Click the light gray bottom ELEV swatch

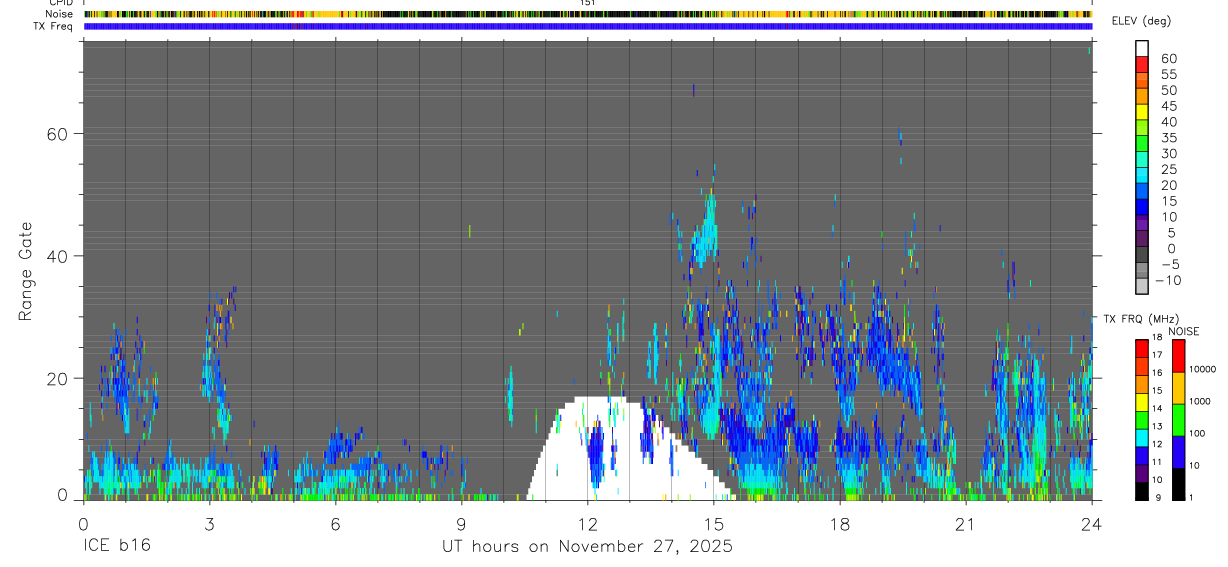tap(1142, 287)
